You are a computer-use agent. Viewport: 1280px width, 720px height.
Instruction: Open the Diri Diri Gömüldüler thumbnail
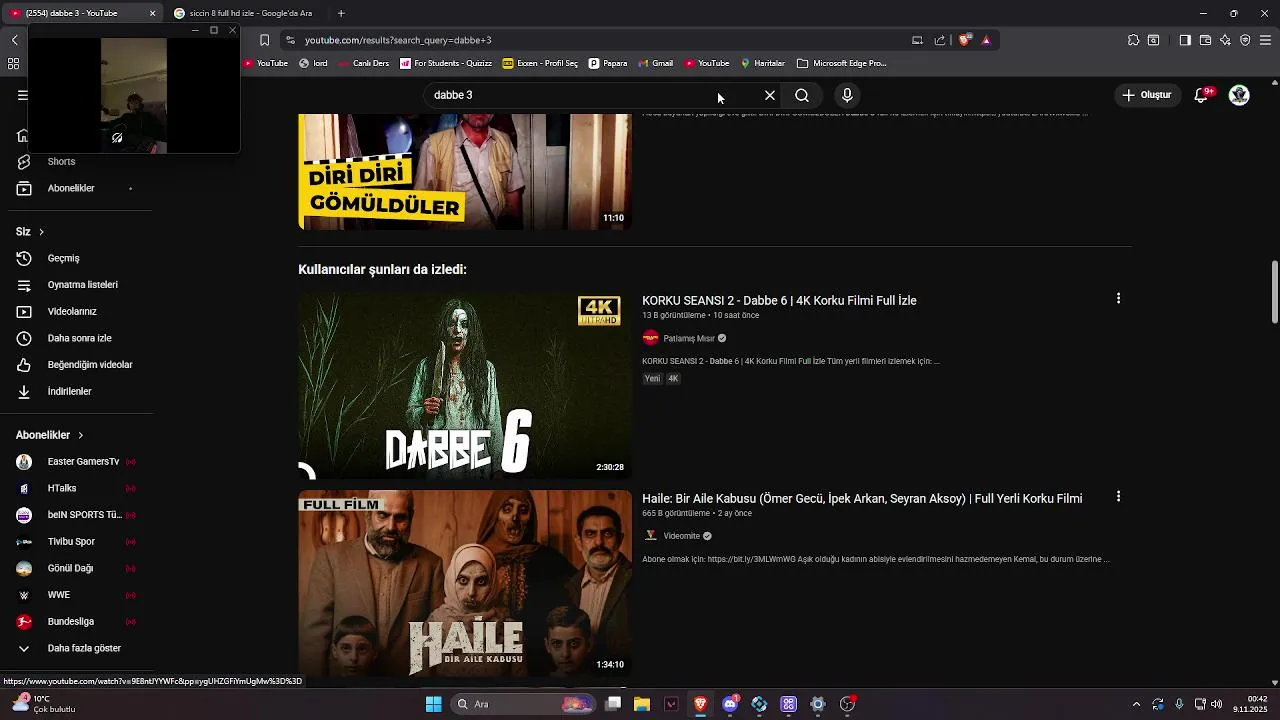(465, 171)
